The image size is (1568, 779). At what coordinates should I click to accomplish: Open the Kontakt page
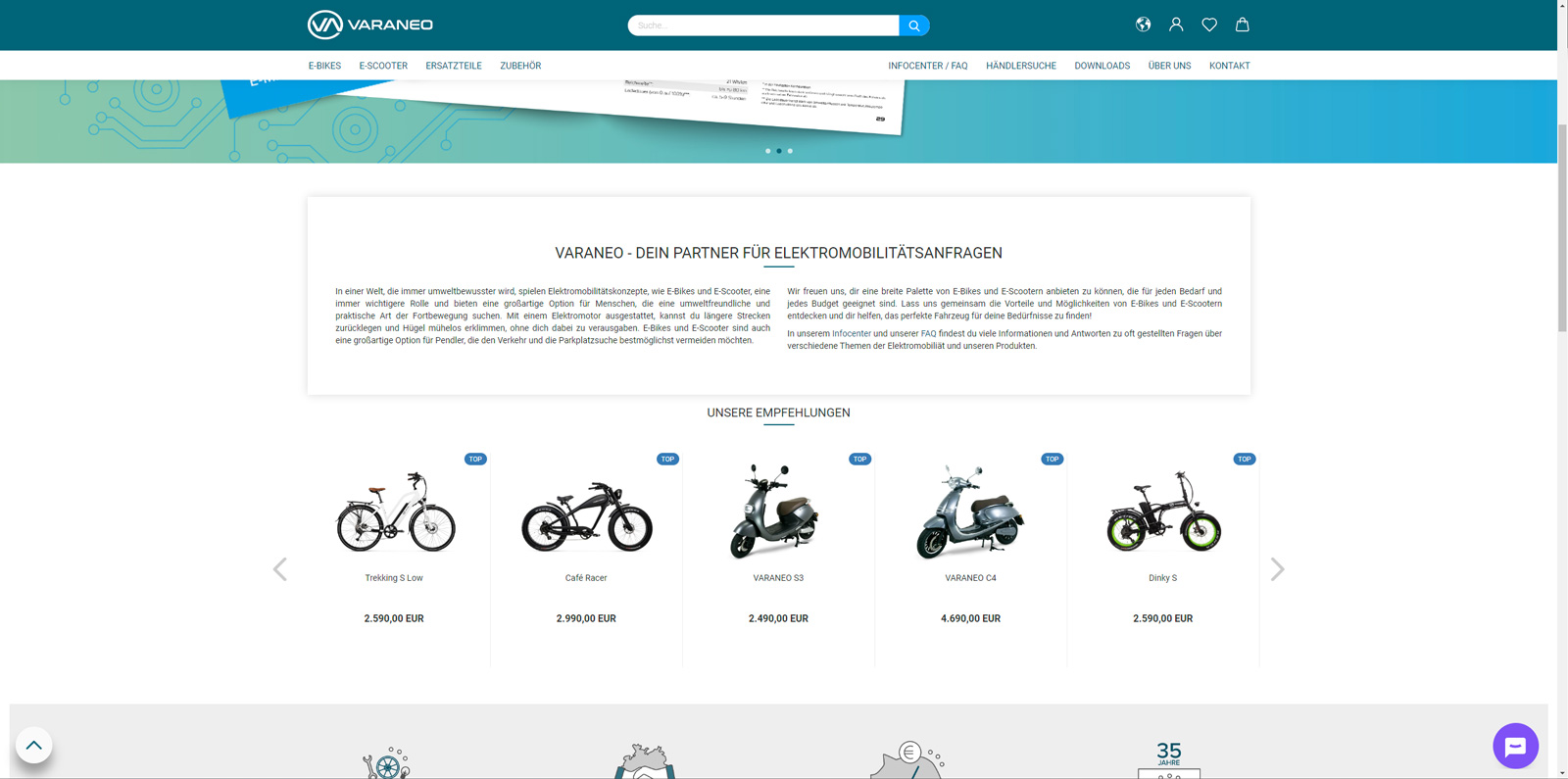tap(1229, 66)
